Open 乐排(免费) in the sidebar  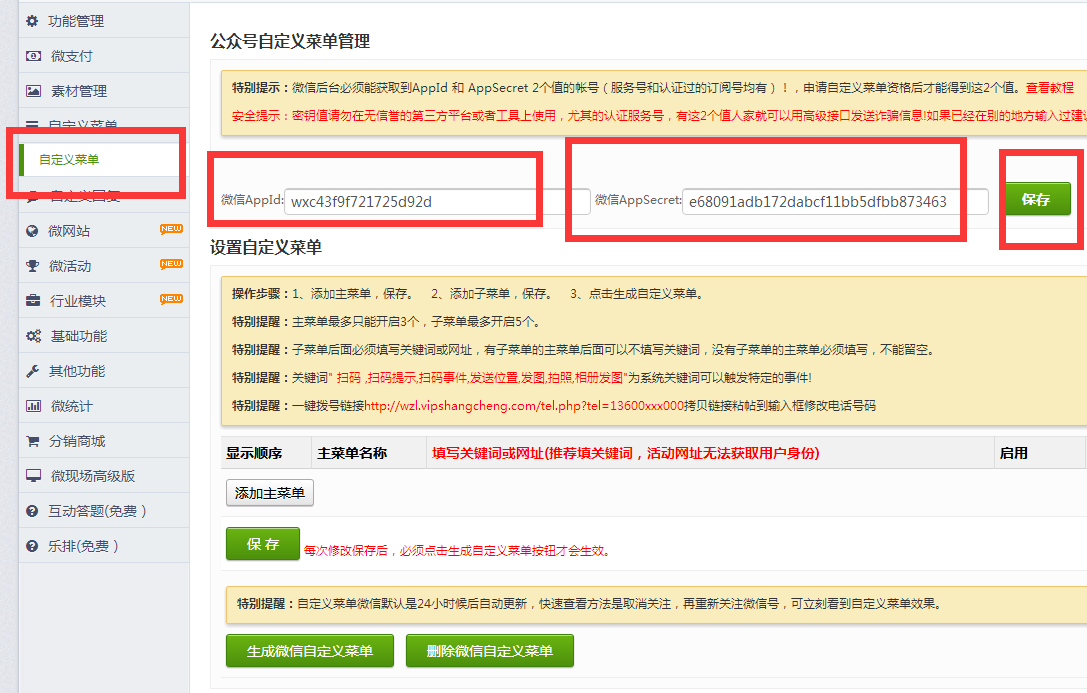(84, 546)
